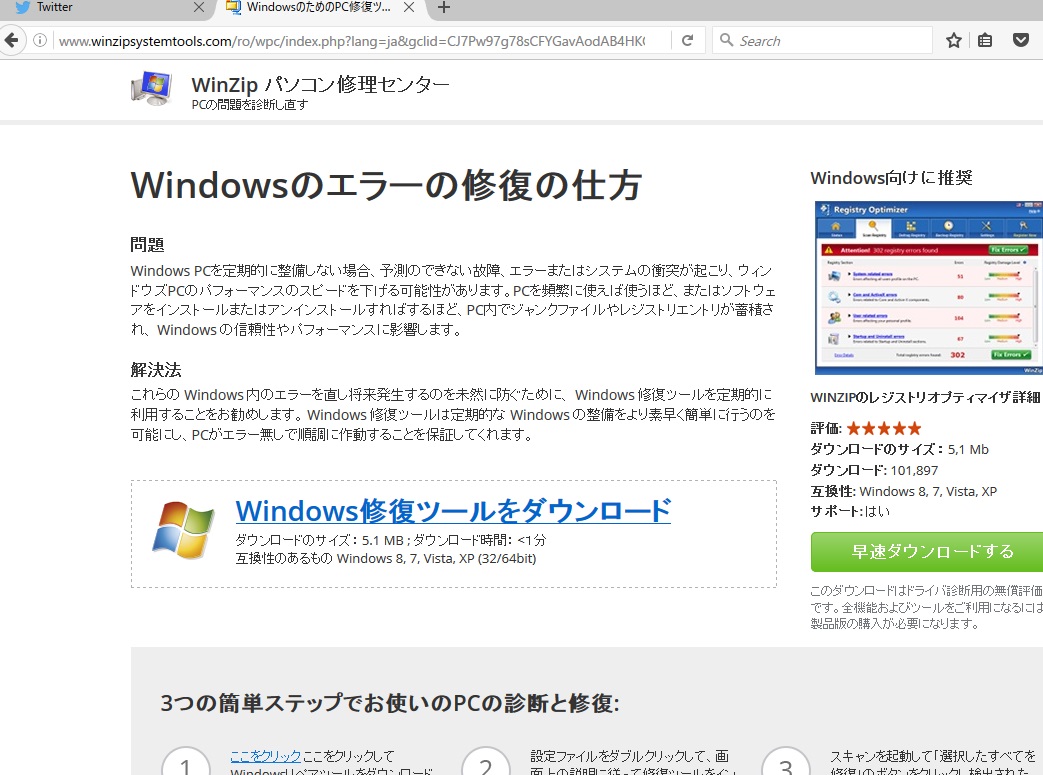Click the 解決法 section heading
This screenshot has width=1043, height=775.
156,370
